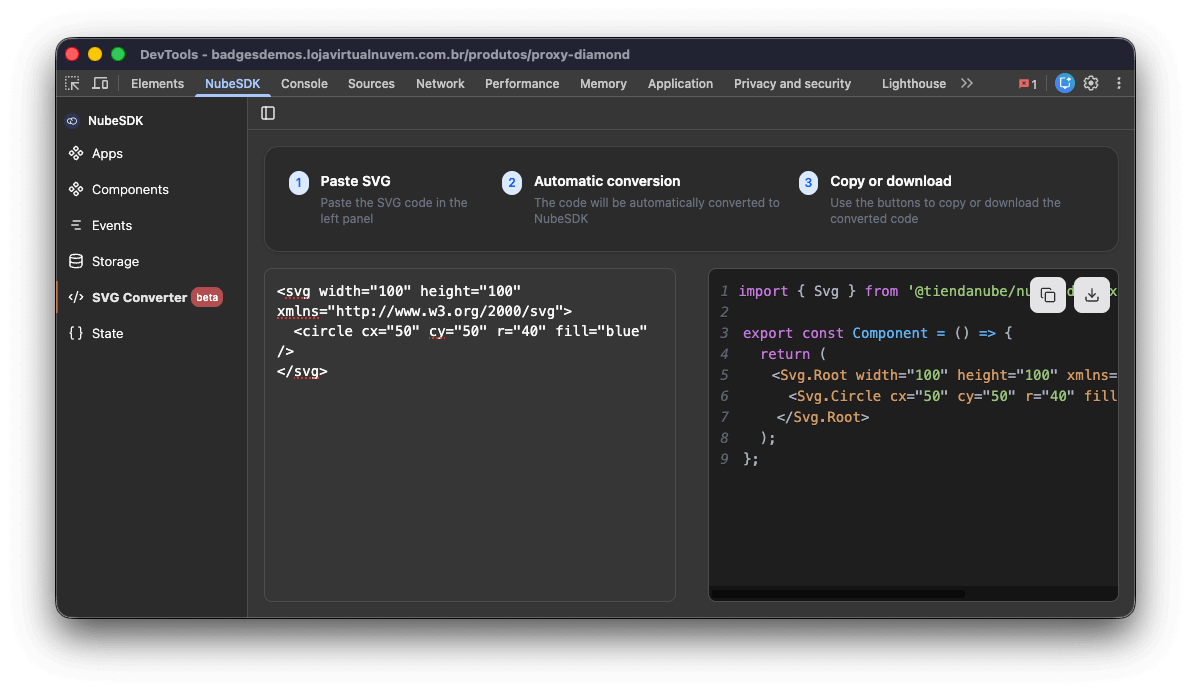Open the Lighthouse panel
Screen dimensions: 1191x692
pos(913,84)
